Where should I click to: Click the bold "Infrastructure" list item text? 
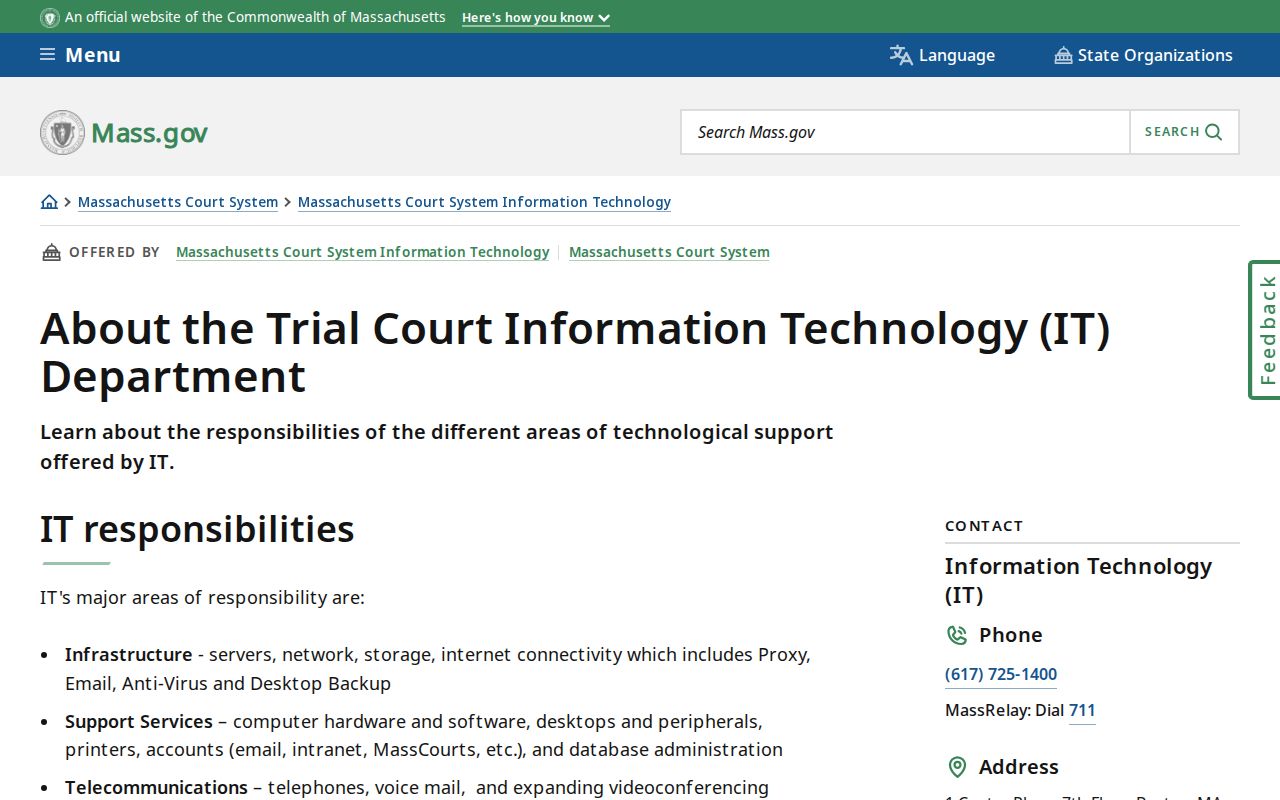(128, 655)
